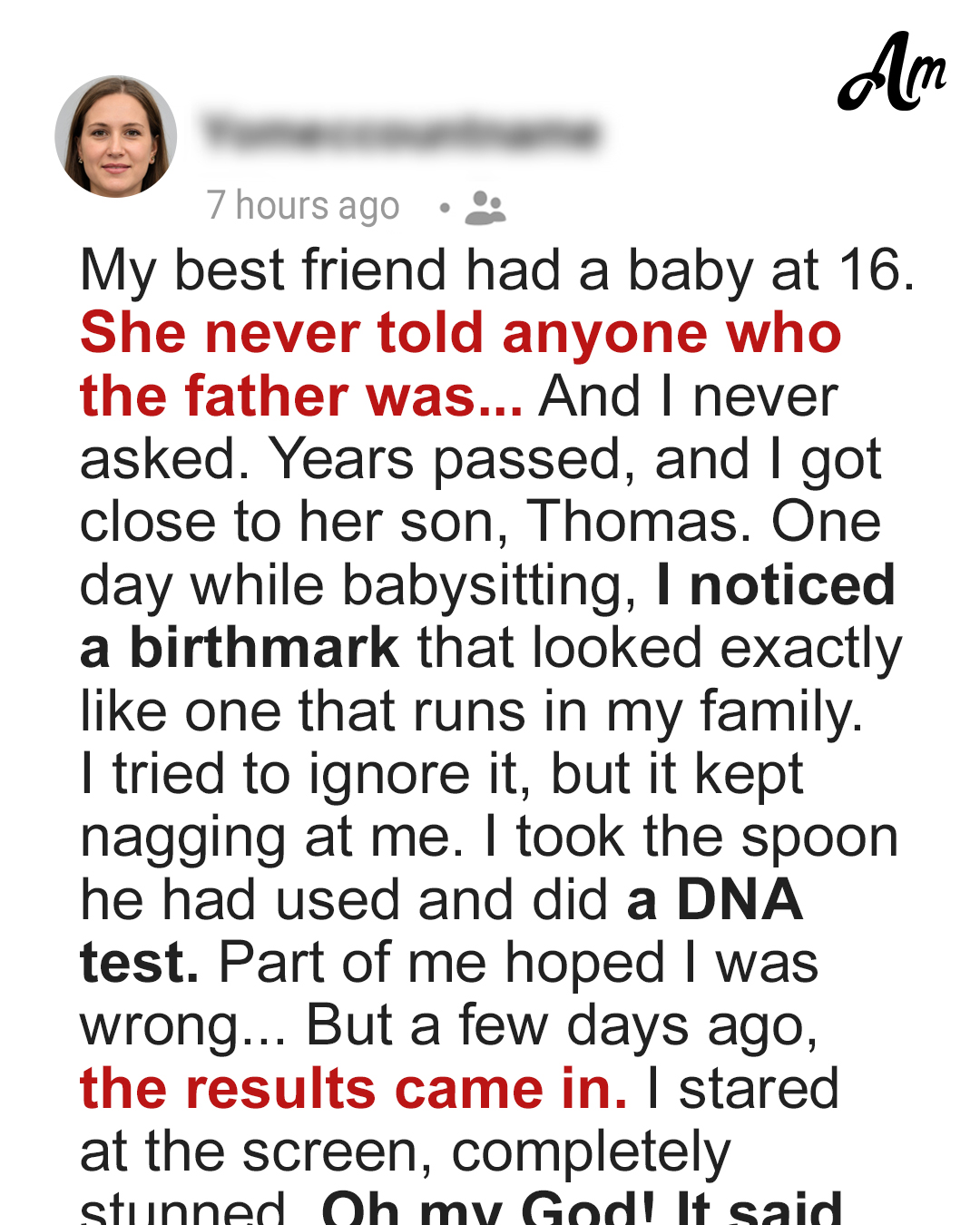Click the dot separator beside the timestamp
980x1225 pixels.
coord(444,208)
